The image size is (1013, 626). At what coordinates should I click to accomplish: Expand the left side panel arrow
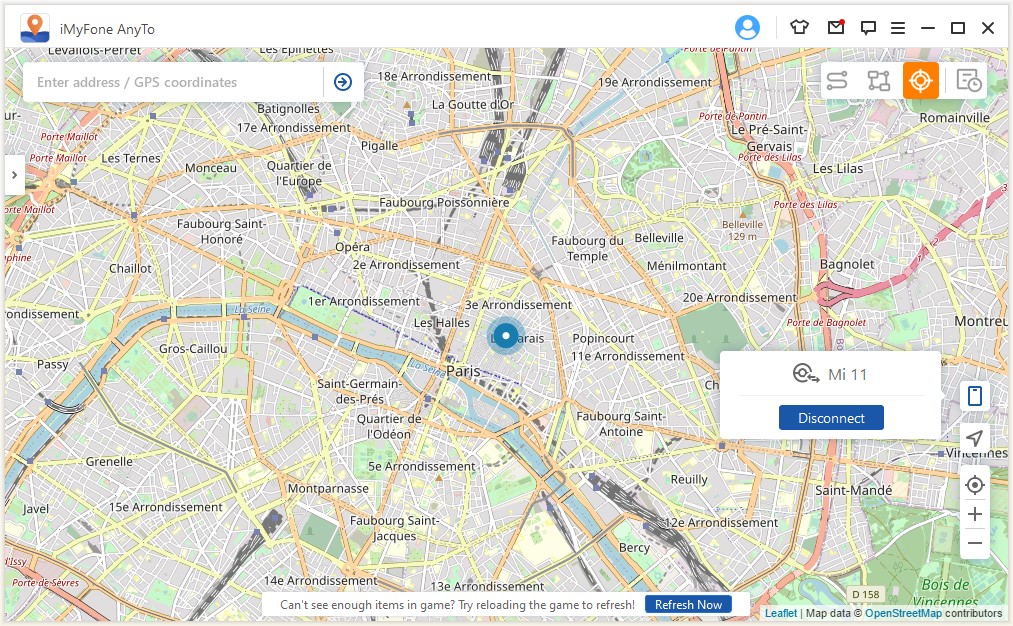tap(14, 175)
